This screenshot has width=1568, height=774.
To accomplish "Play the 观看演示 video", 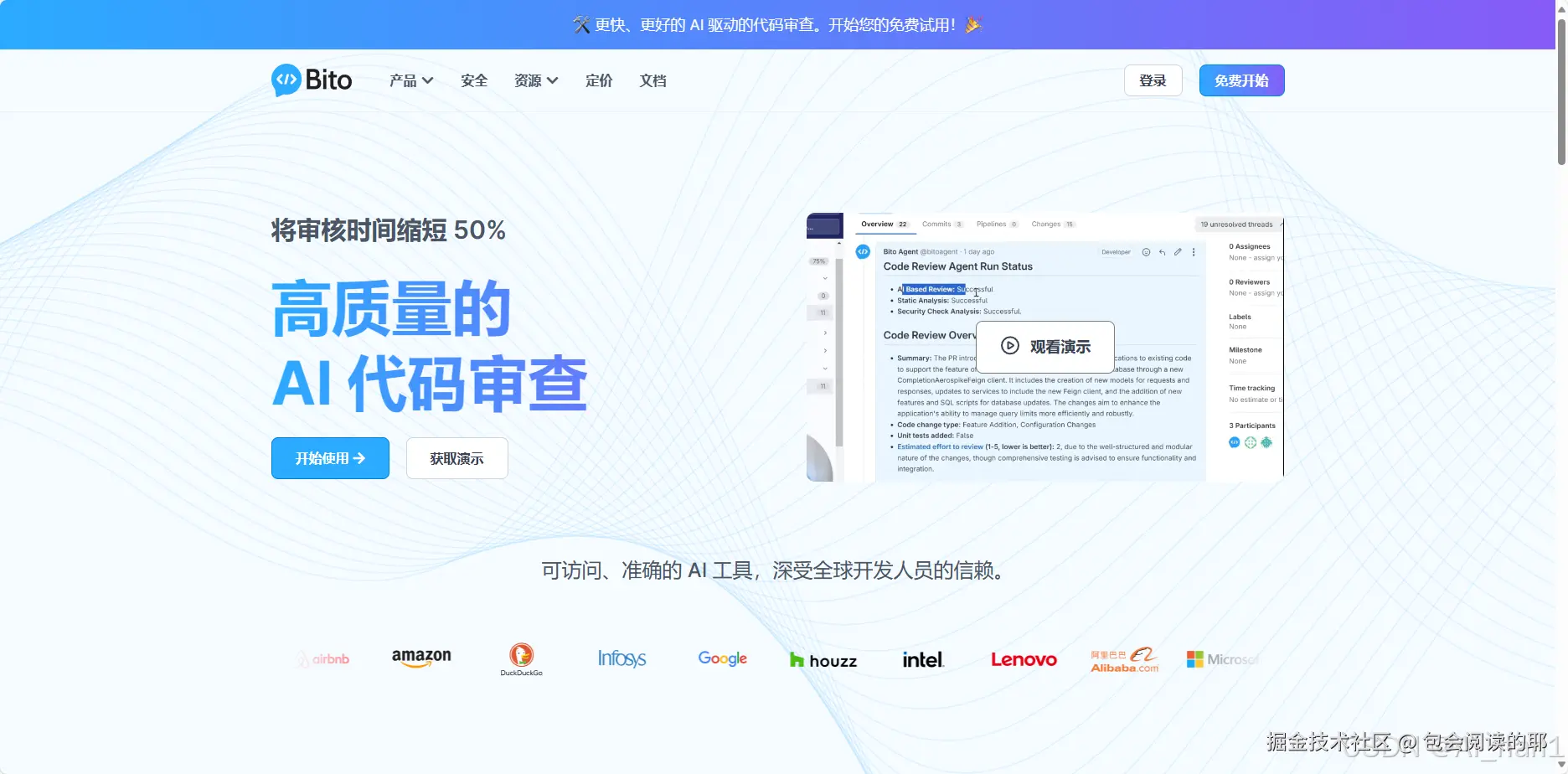I will (1045, 347).
